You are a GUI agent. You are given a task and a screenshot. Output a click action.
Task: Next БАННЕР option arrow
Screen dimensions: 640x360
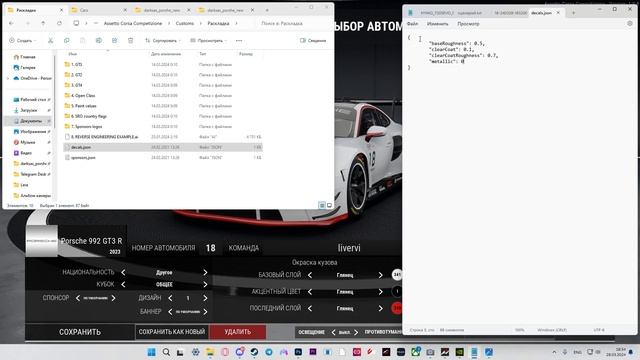click(x=205, y=311)
